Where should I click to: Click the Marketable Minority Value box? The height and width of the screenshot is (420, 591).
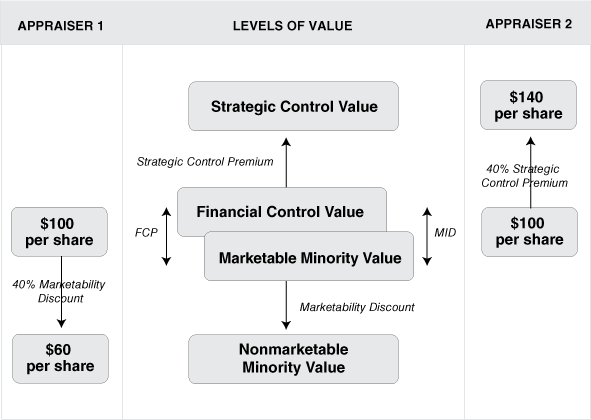pyautogui.click(x=309, y=256)
